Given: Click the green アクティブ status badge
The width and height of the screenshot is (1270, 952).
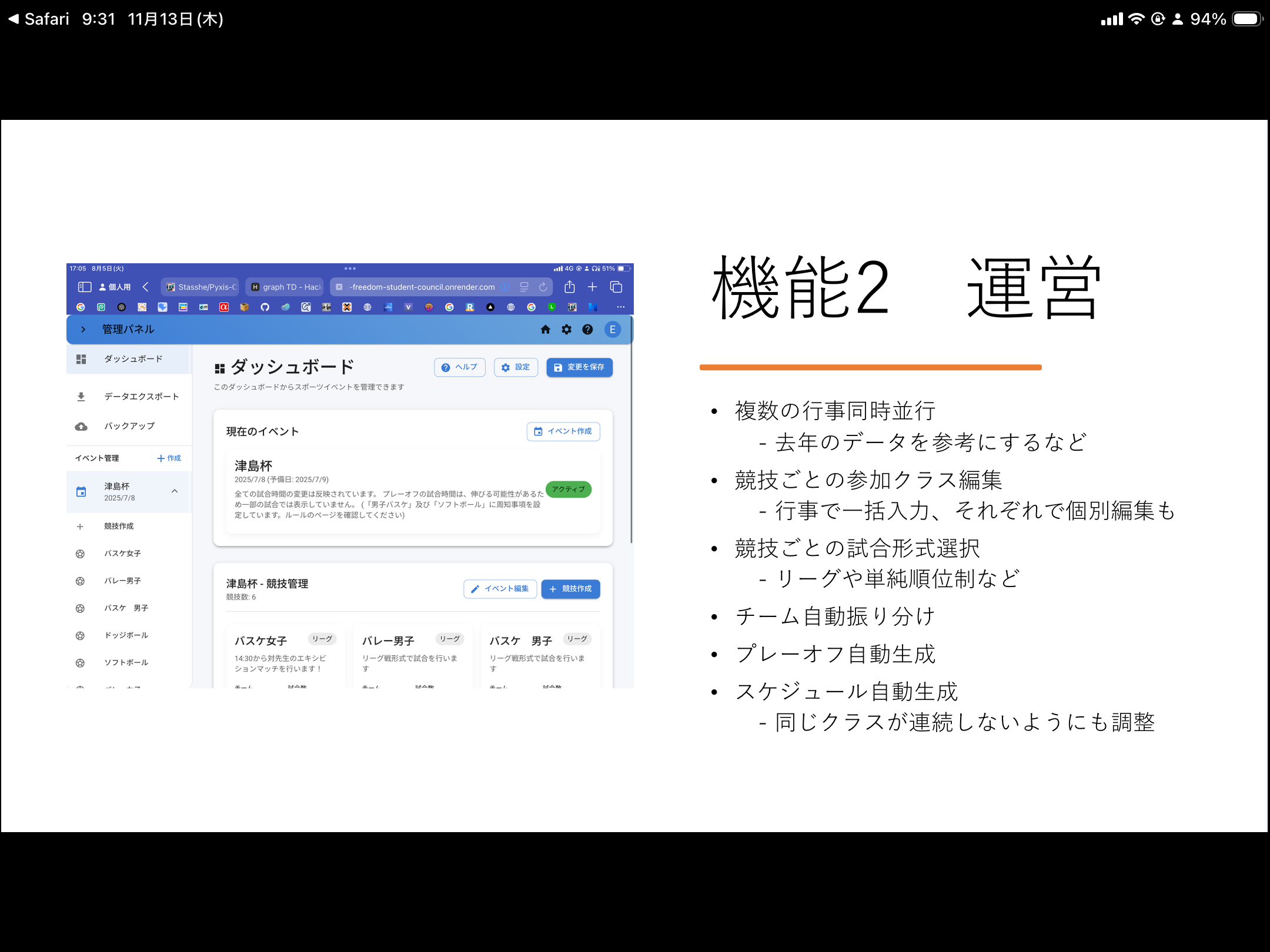Looking at the screenshot, I should 568,490.
